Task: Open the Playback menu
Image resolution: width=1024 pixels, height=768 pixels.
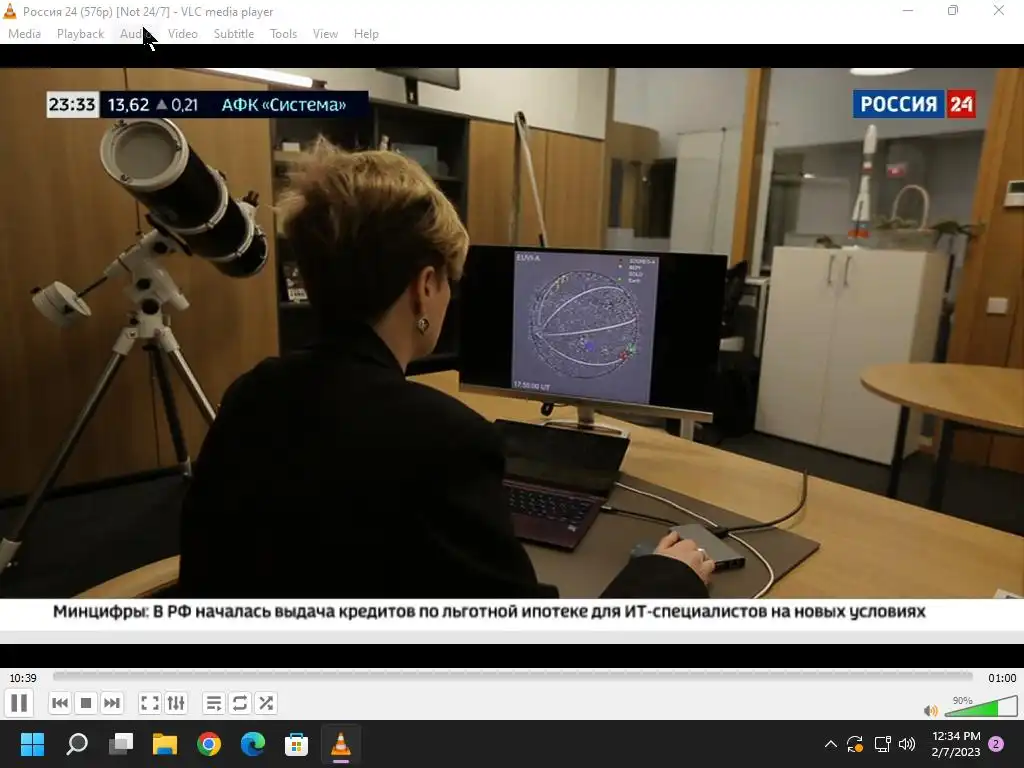Action: pos(80,34)
